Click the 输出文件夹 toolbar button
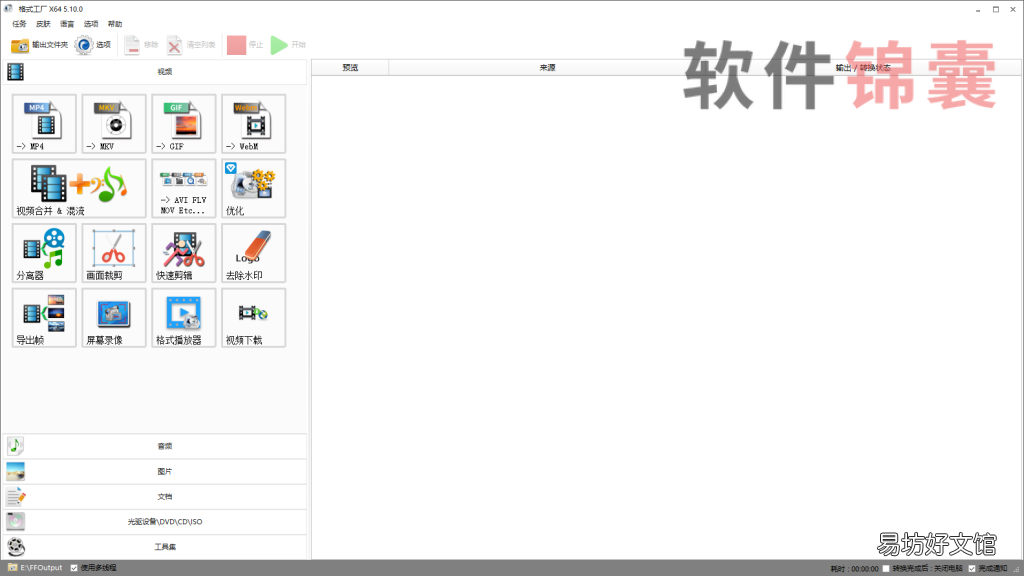 pos(39,45)
